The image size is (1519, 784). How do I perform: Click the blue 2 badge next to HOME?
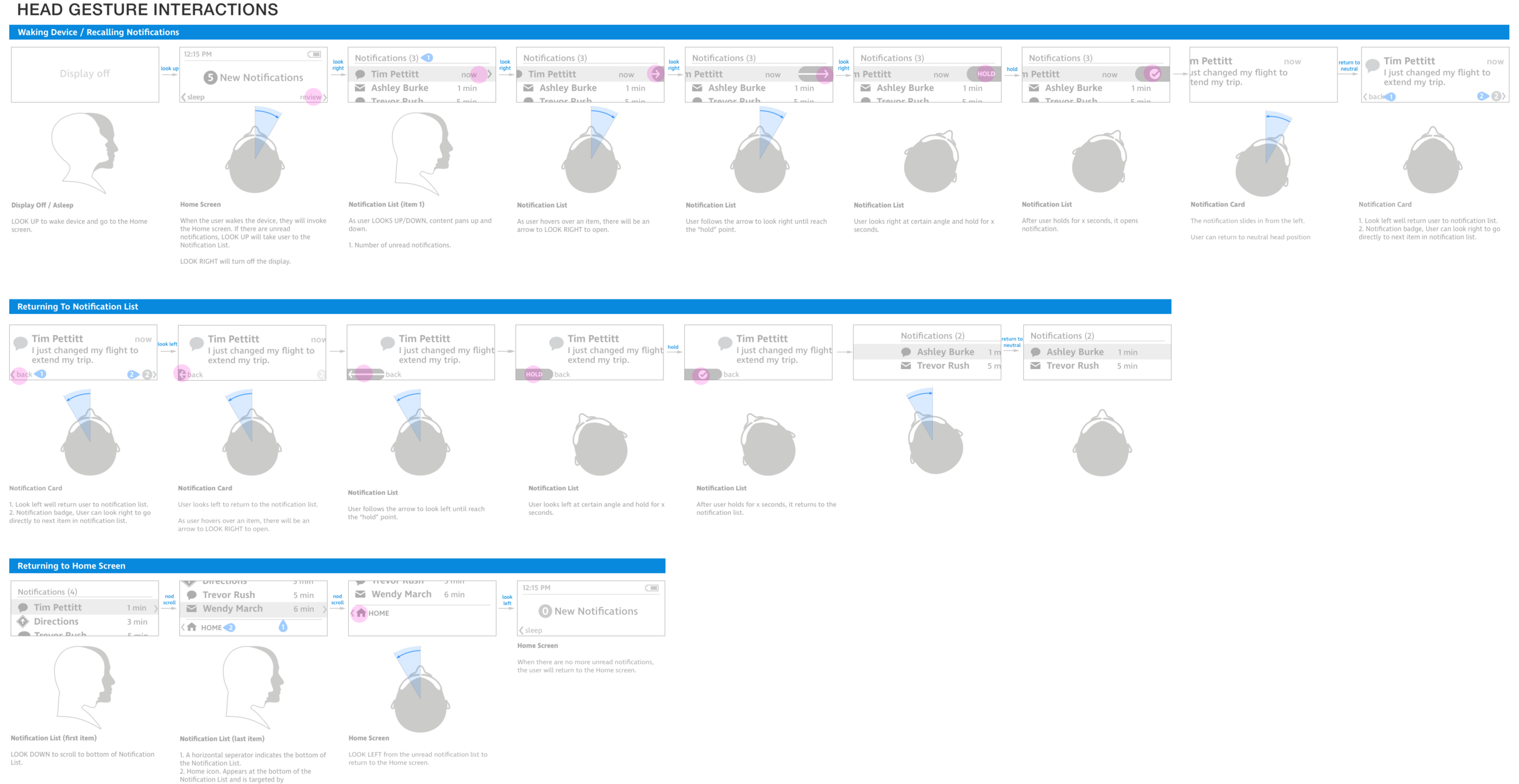(230, 627)
